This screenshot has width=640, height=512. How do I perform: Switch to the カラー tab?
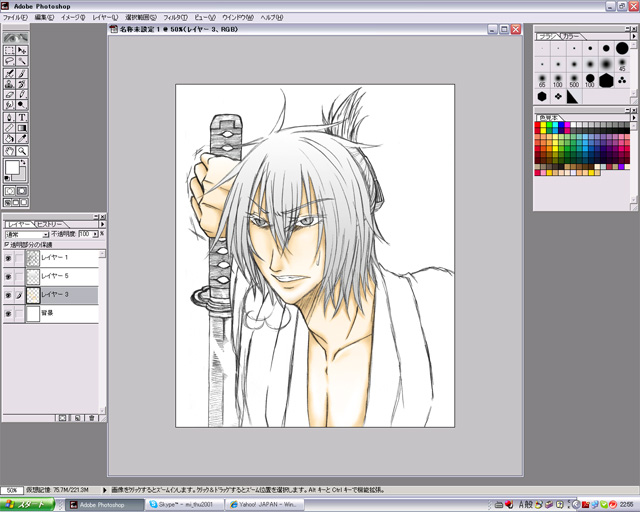(570, 36)
